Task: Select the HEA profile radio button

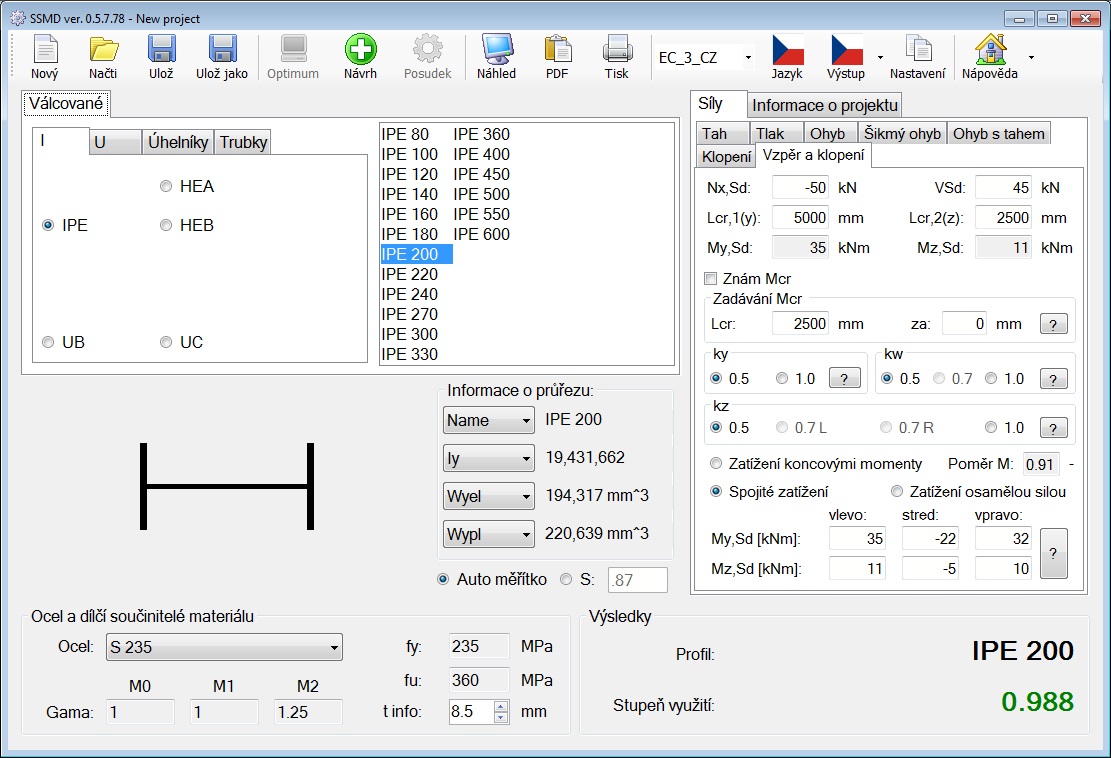Action: click(166, 186)
